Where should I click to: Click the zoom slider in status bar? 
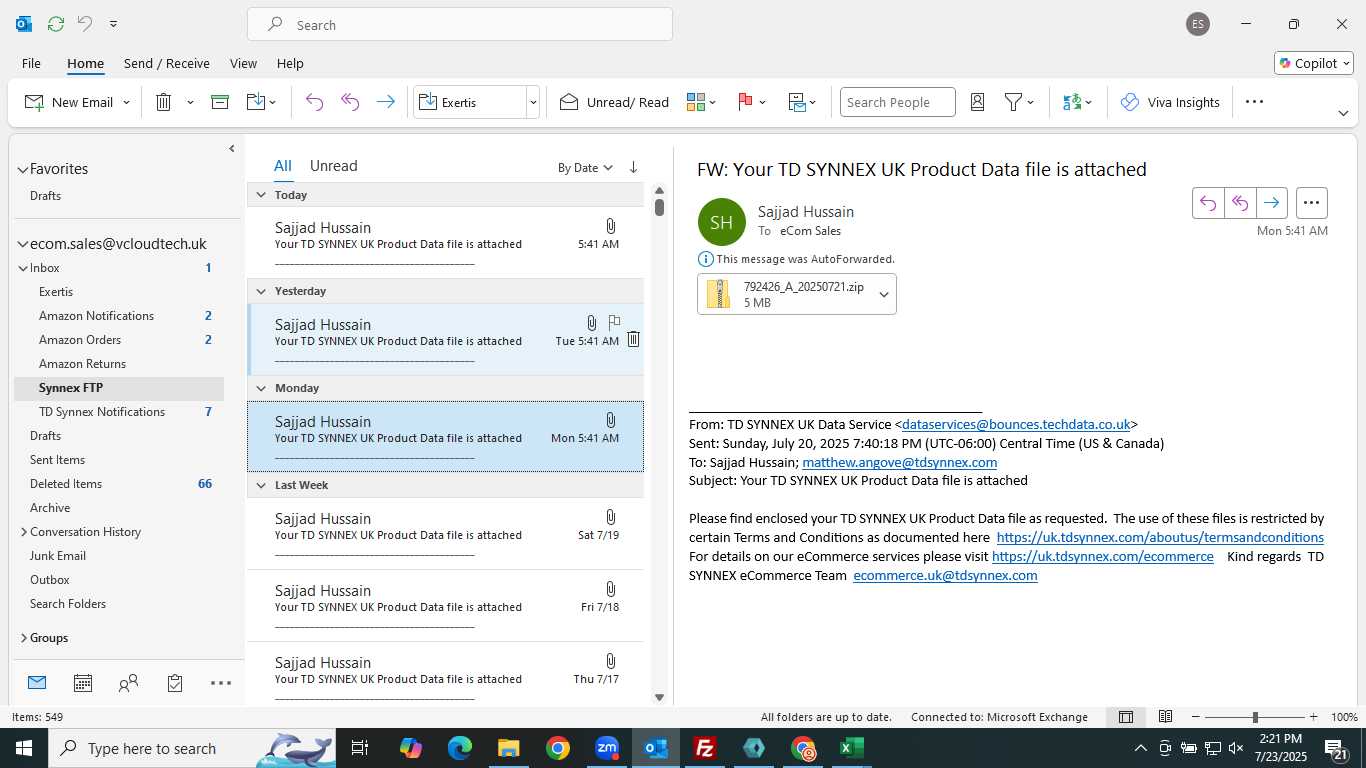[1254, 717]
